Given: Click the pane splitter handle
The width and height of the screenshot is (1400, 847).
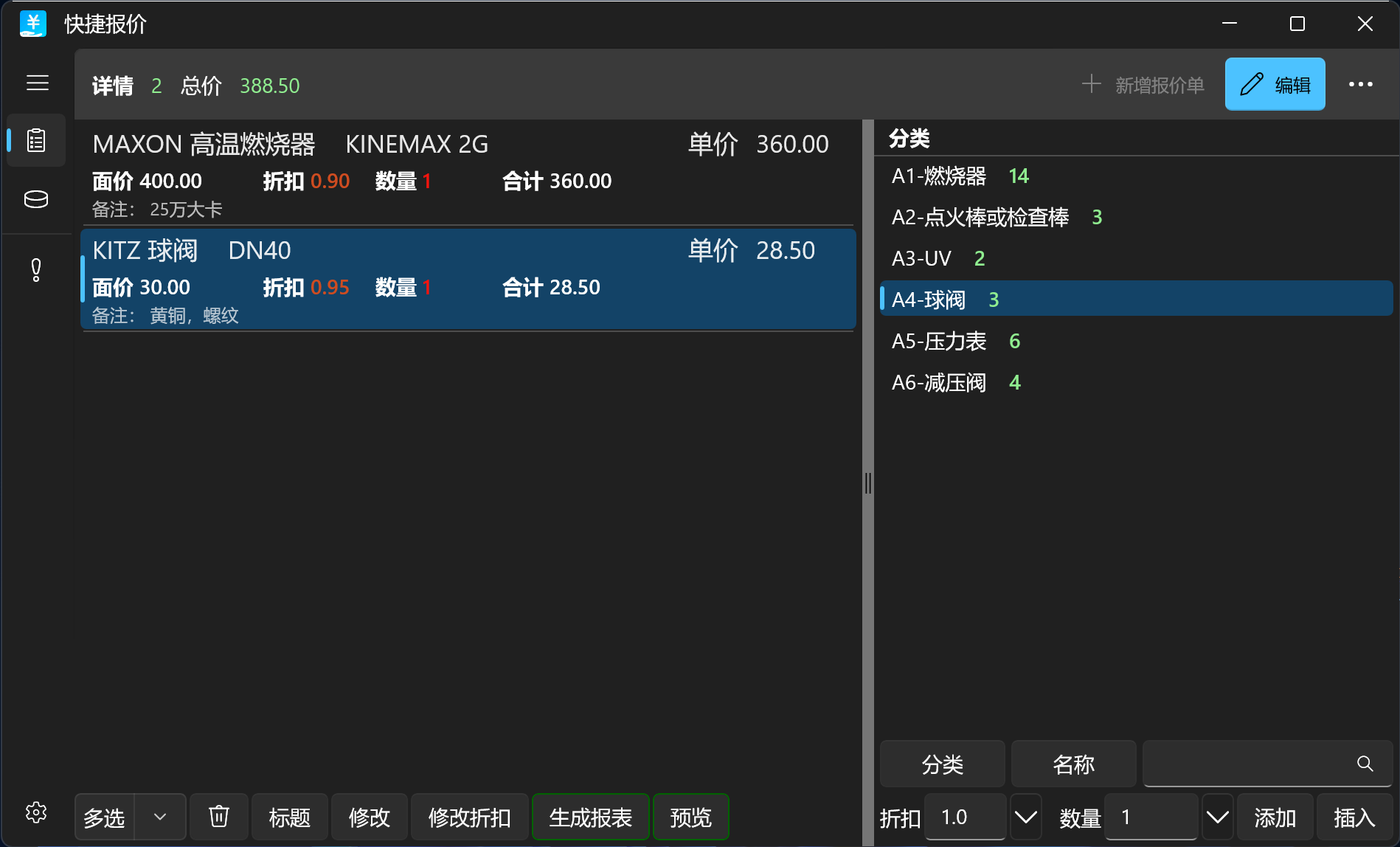Looking at the screenshot, I should pos(868,483).
